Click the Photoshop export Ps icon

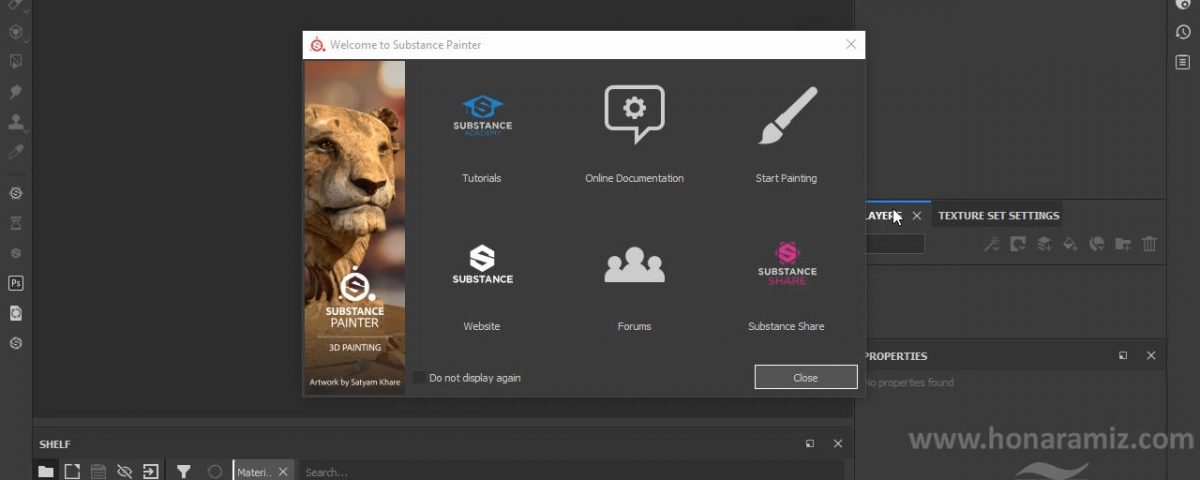tap(16, 283)
